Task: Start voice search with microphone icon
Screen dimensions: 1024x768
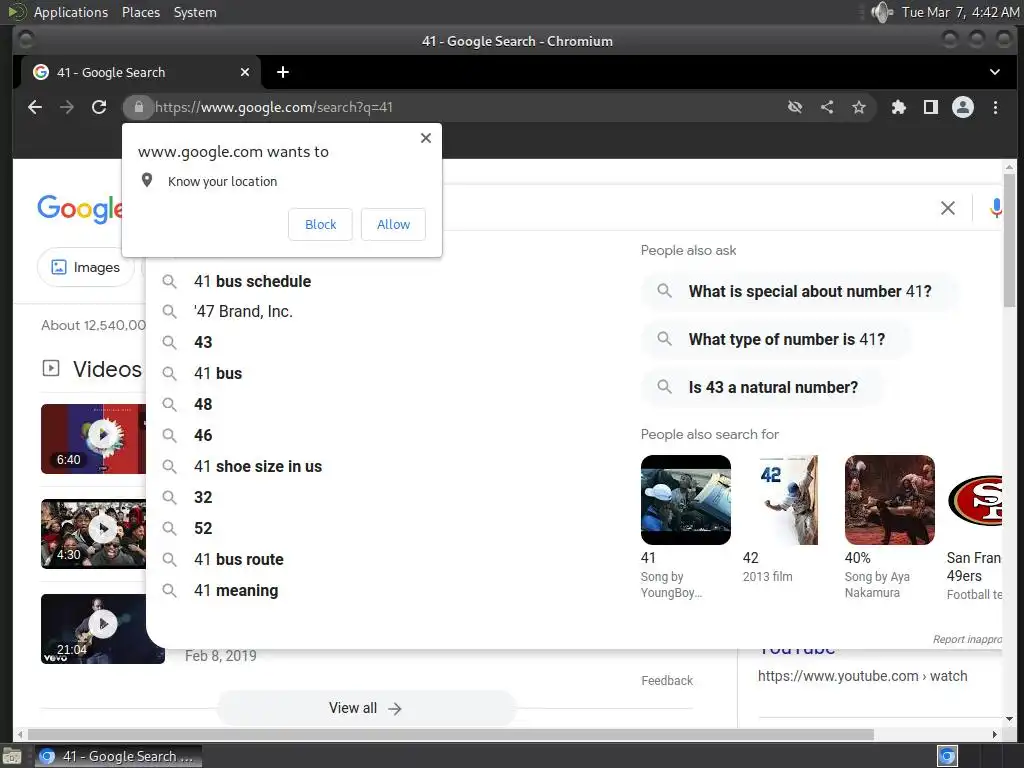Action: point(995,208)
